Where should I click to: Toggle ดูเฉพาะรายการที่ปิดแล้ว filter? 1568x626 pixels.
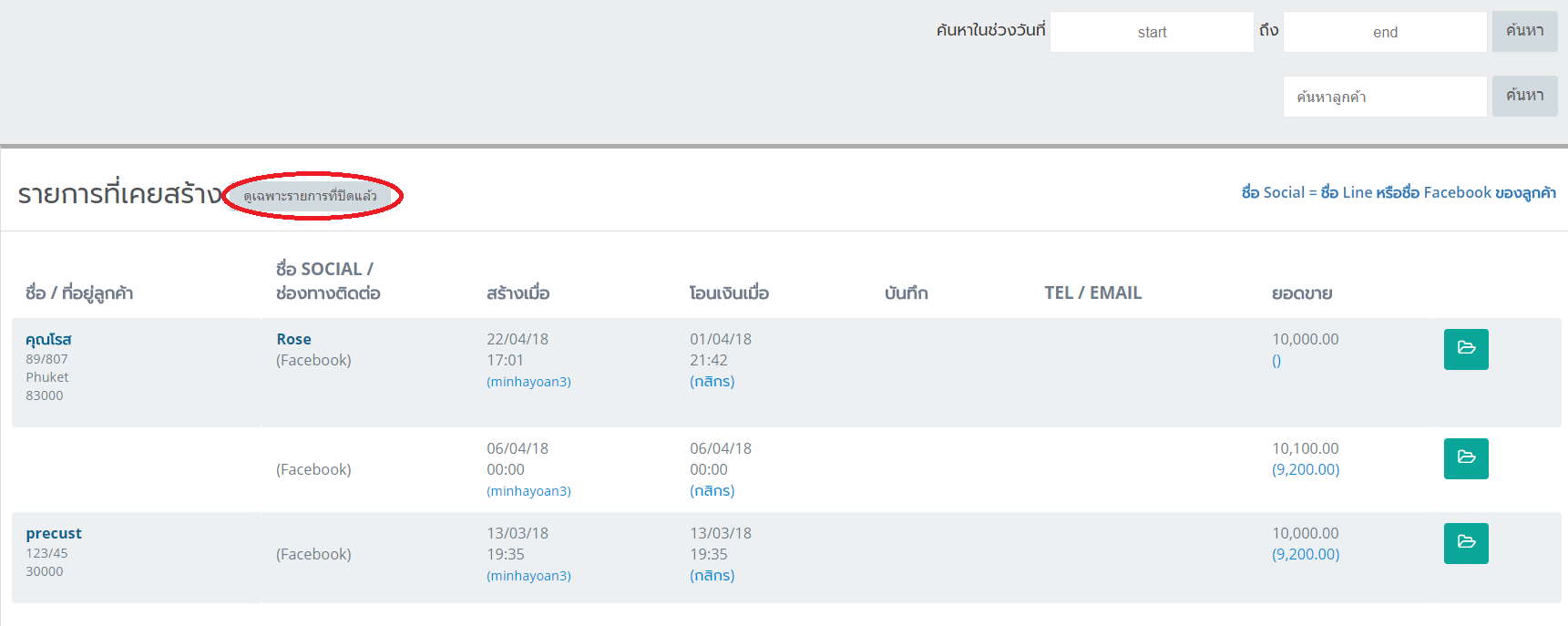[310, 196]
